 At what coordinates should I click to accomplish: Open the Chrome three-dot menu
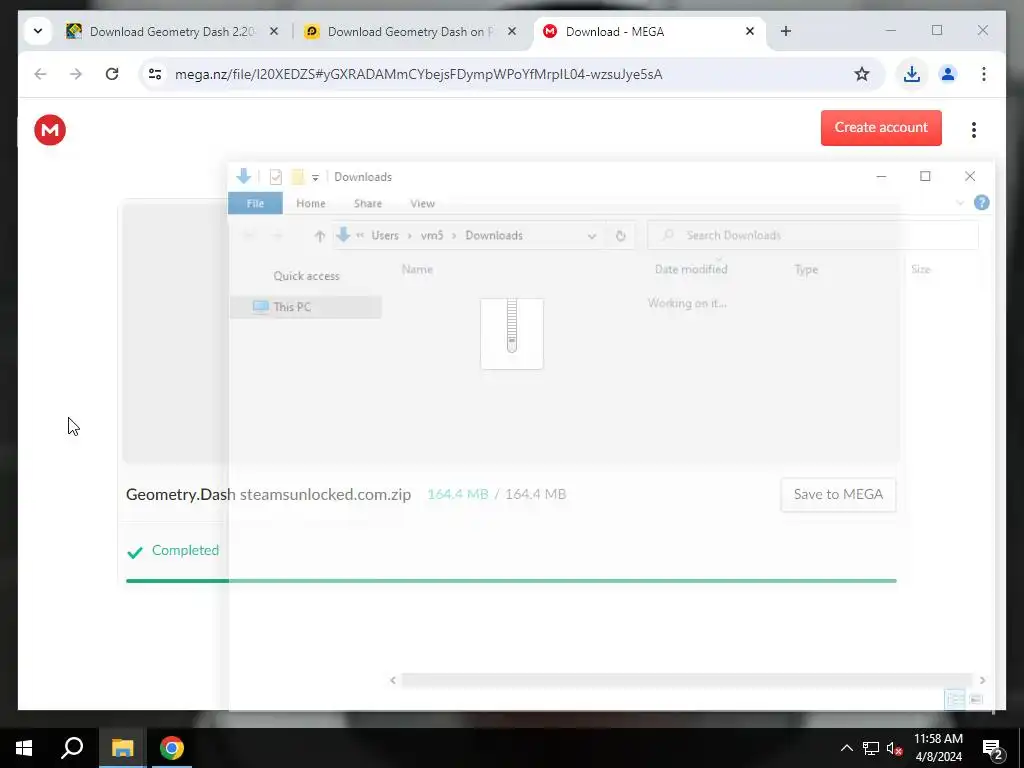coord(984,74)
